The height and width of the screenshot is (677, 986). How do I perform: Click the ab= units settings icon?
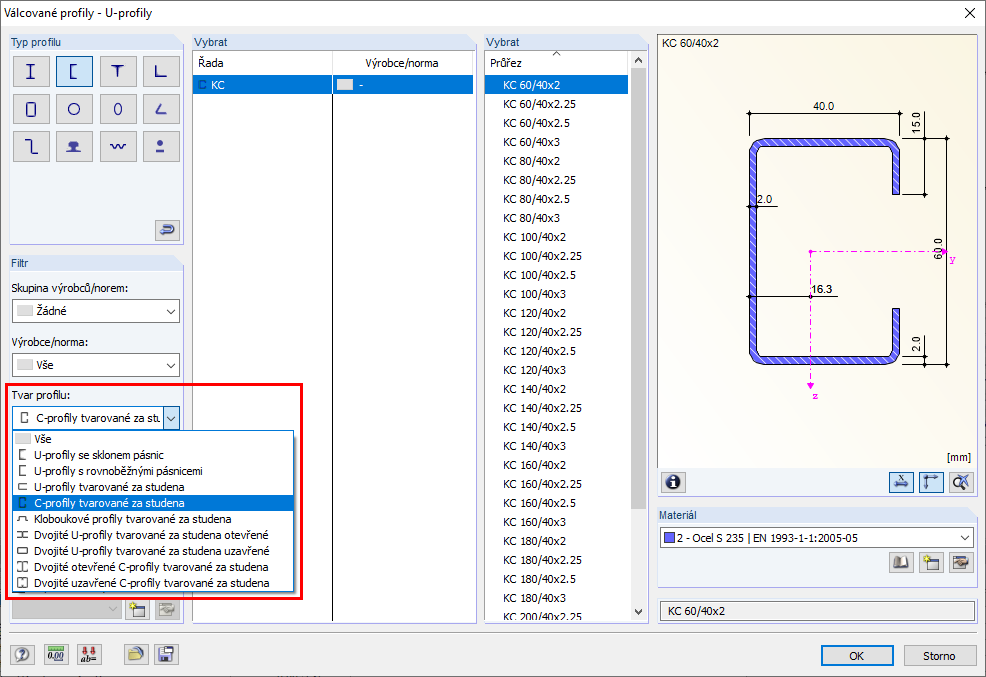[x=89, y=654]
